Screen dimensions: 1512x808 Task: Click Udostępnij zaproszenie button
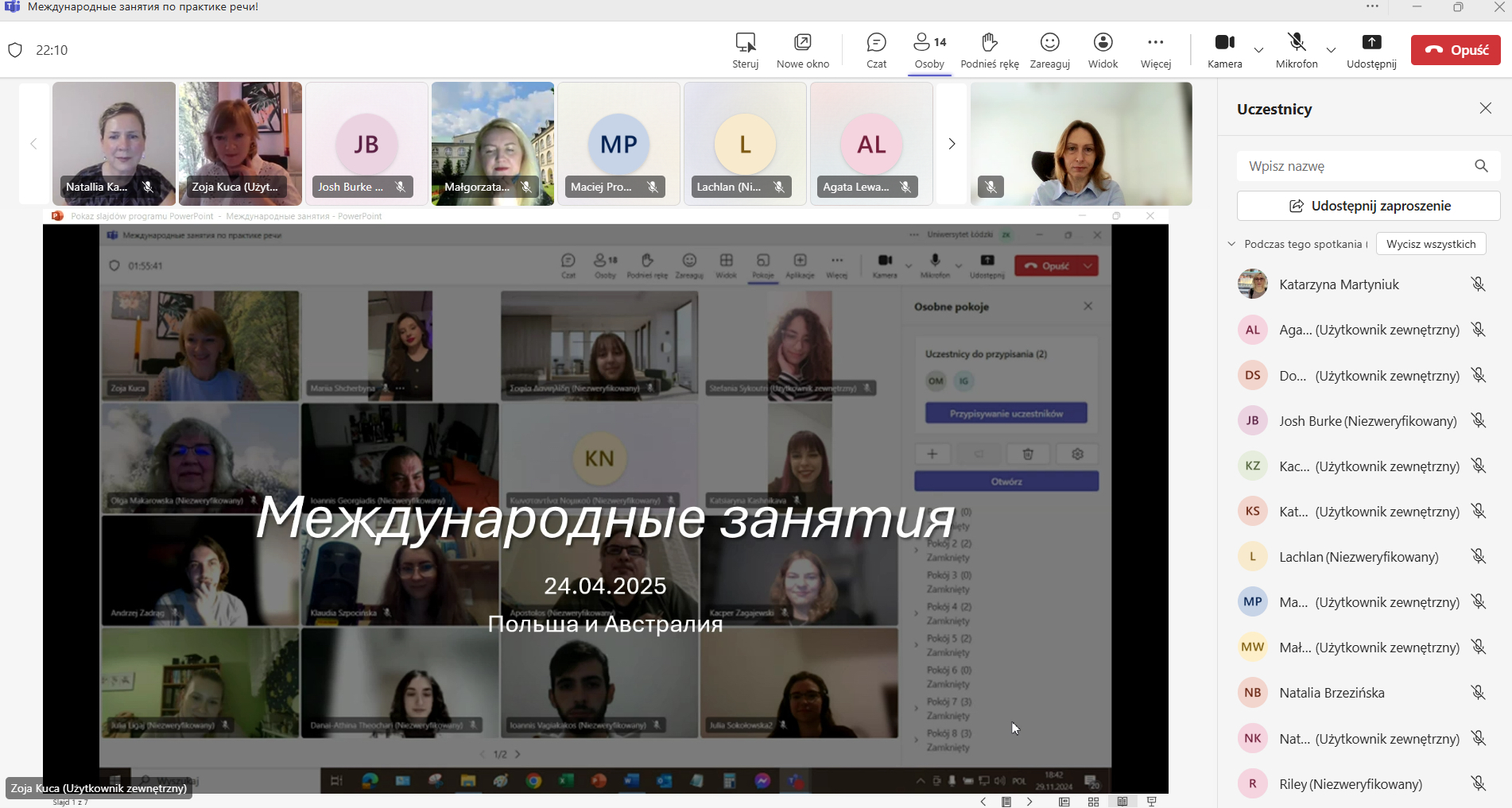pyautogui.click(x=1368, y=206)
